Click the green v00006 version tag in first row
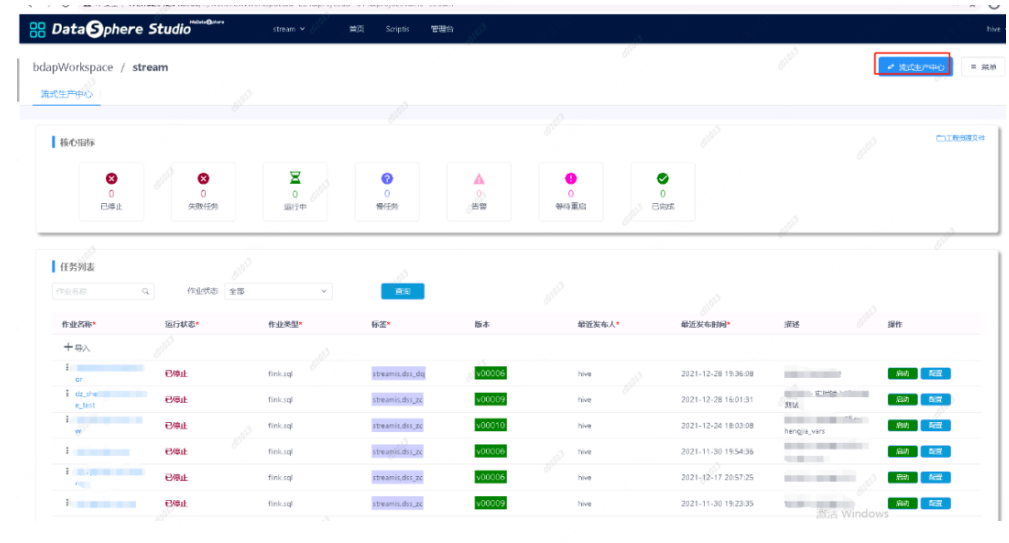This screenshot has width=1009, height=543. 490,373
